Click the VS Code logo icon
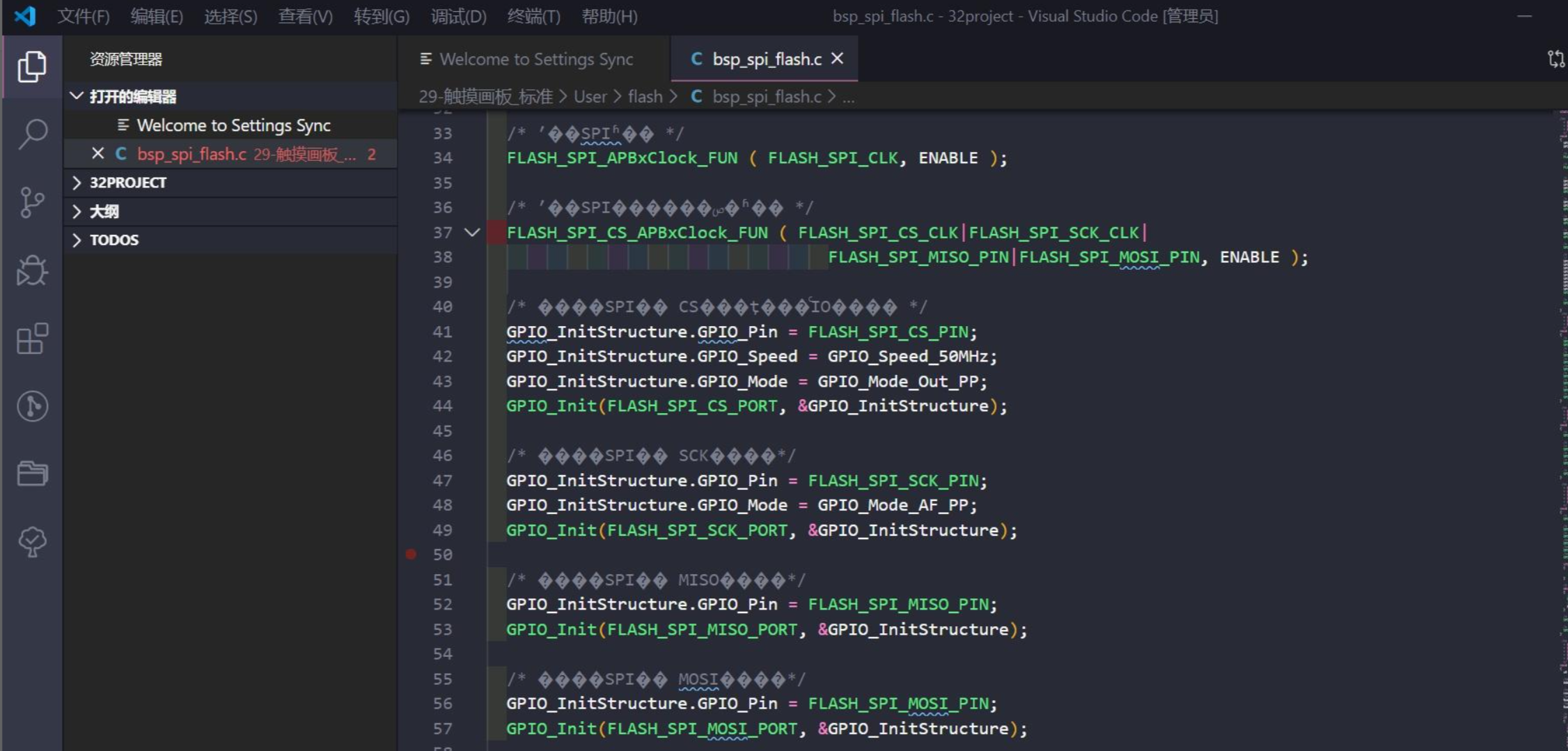Image resolution: width=1568 pixels, height=751 pixels. click(25, 16)
